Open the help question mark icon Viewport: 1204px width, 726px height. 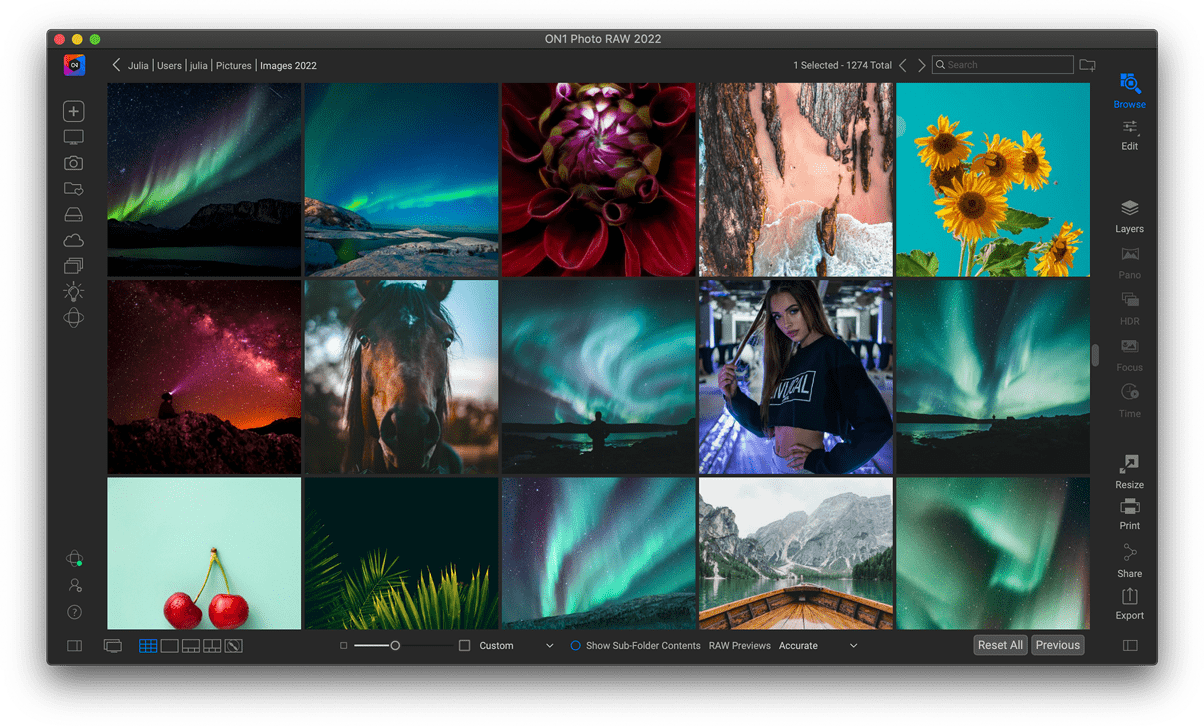74,612
